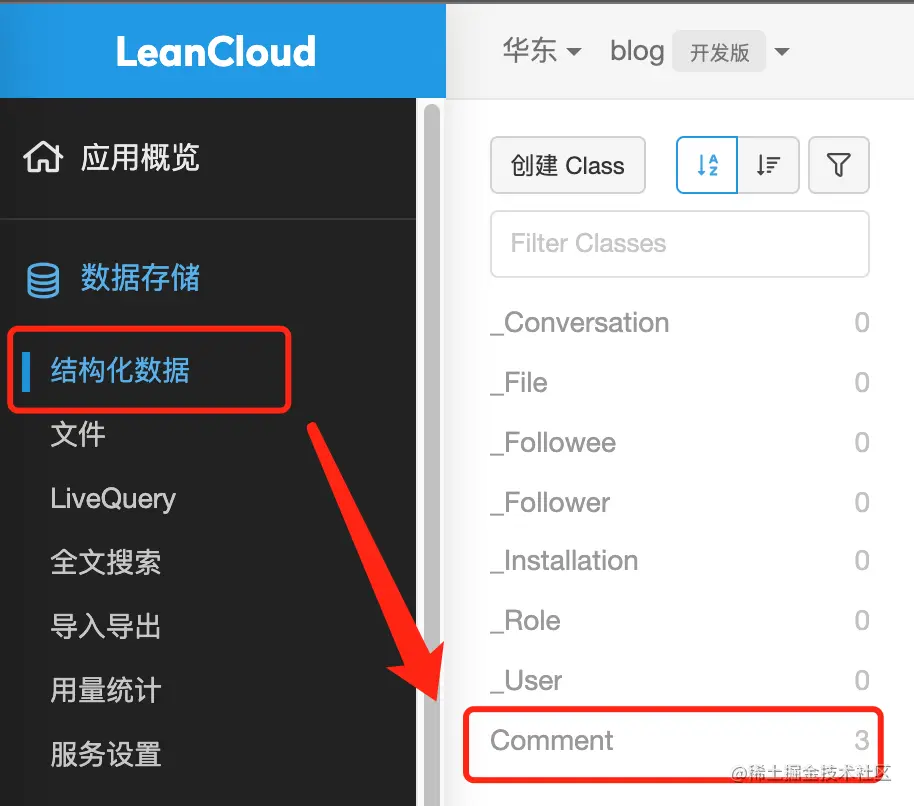This screenshot has width=914, height=806.
Task: Select 导入导出 menu entry
Action: pos(106,627)
